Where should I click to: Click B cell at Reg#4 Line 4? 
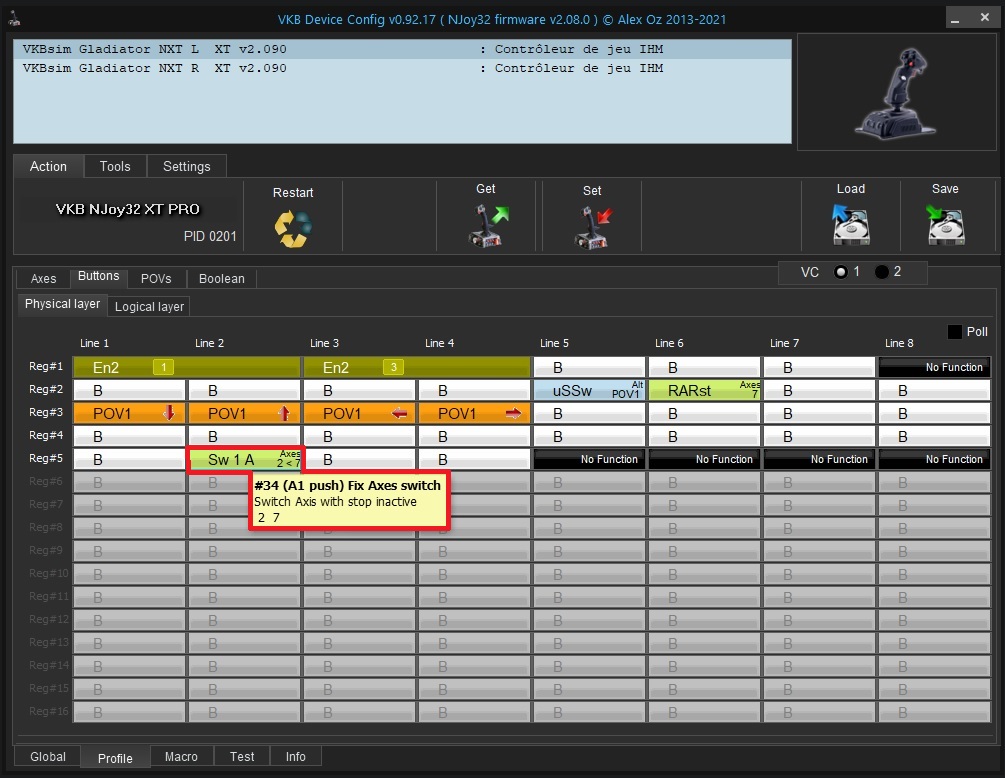474,436
